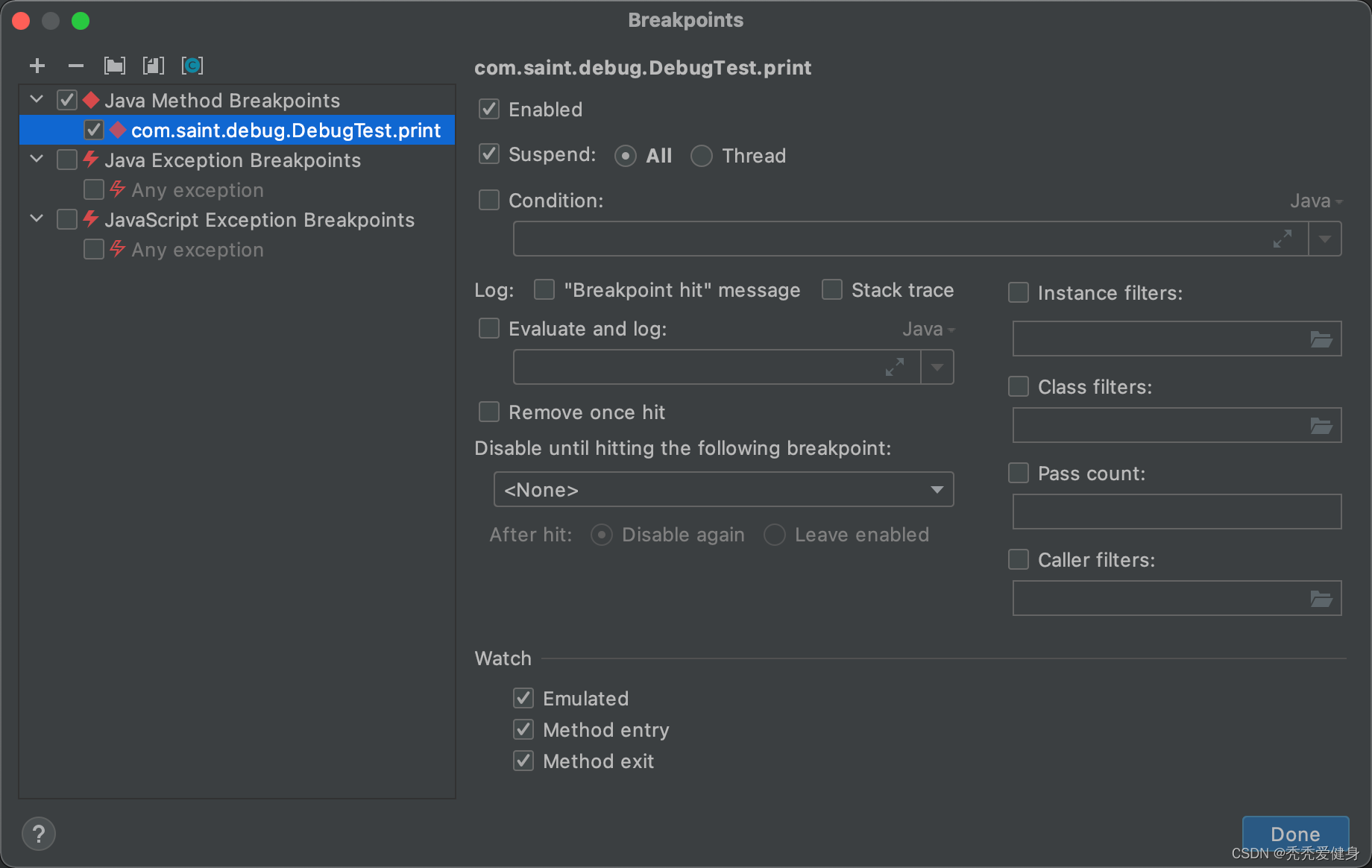Select the Thread suspend radio button

pos(702,156)
